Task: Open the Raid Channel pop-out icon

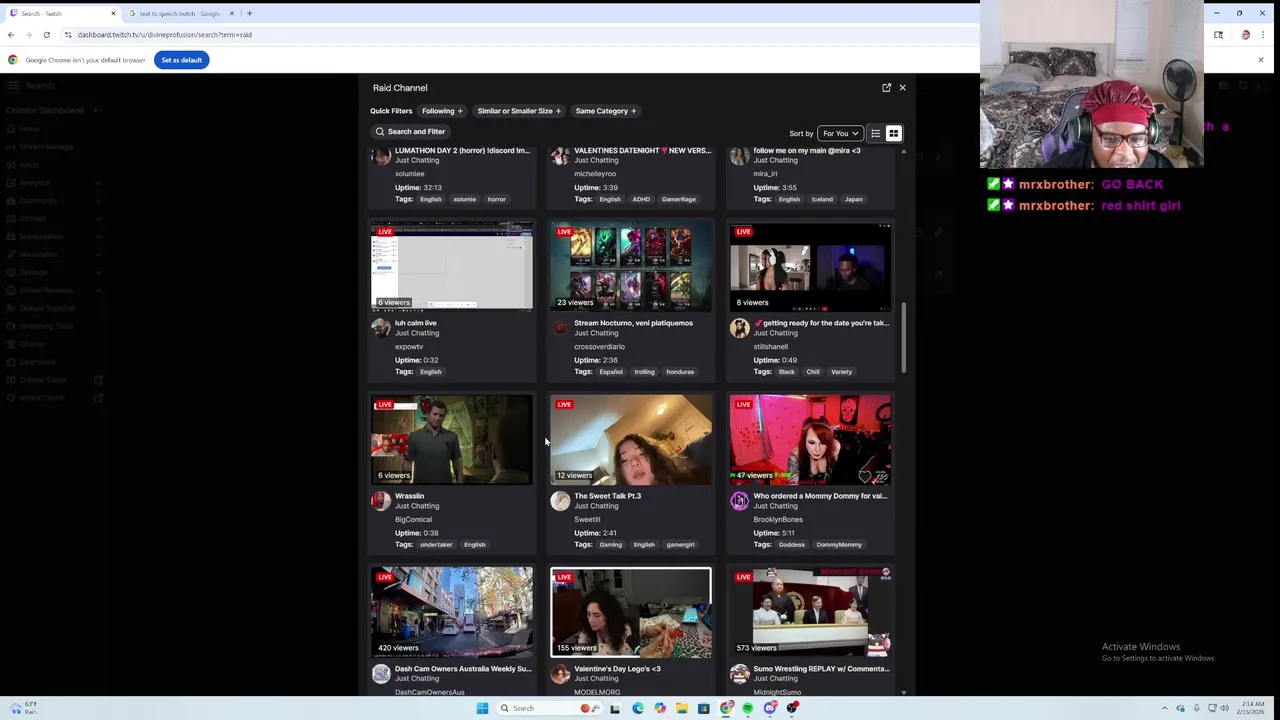Action: click(x=886, y=88)
